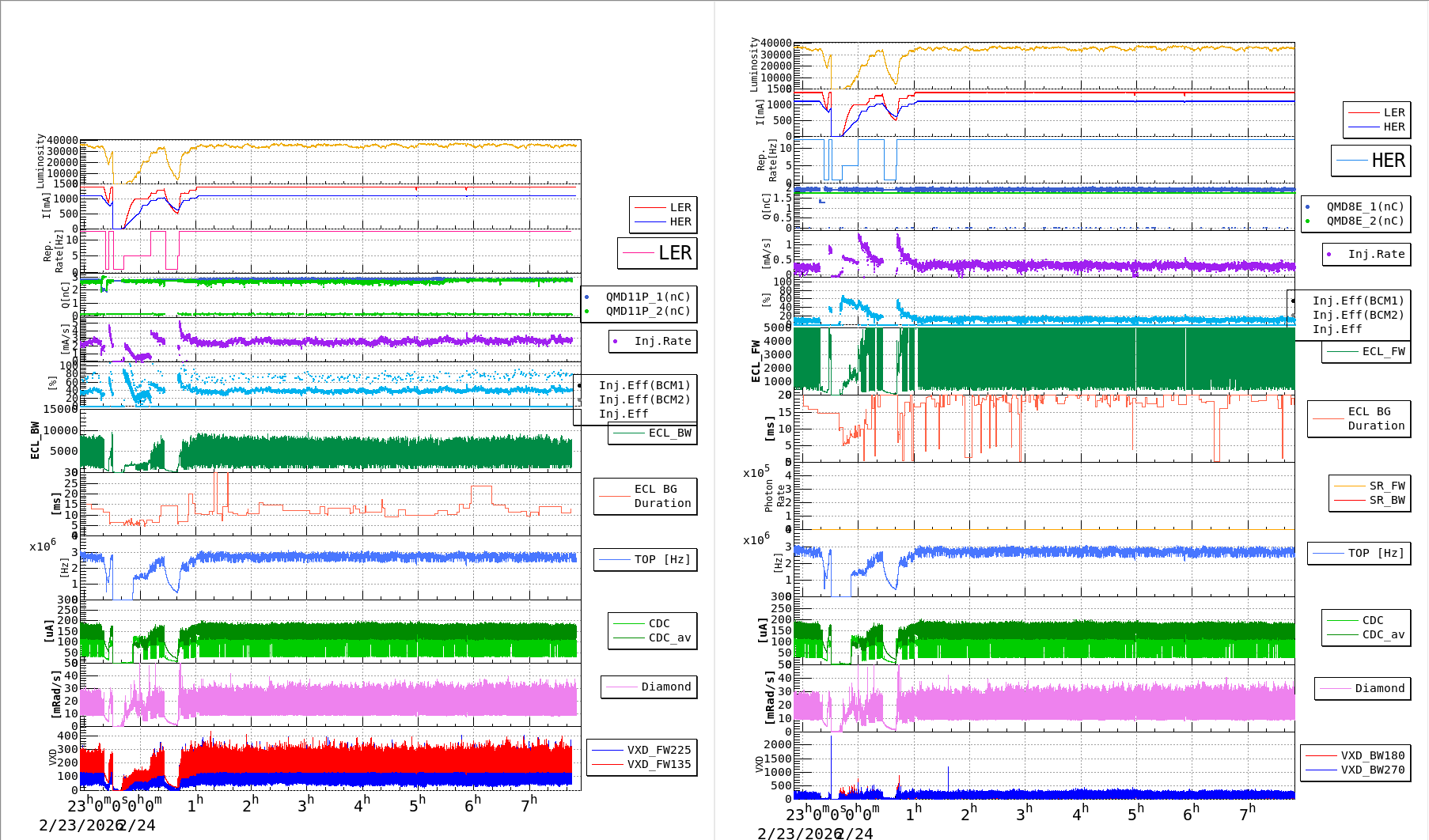Viewport: 1429px width, 840px height.
Task: Select the VXD_BW180 legend entry
Action: [x=1372, y=756]
